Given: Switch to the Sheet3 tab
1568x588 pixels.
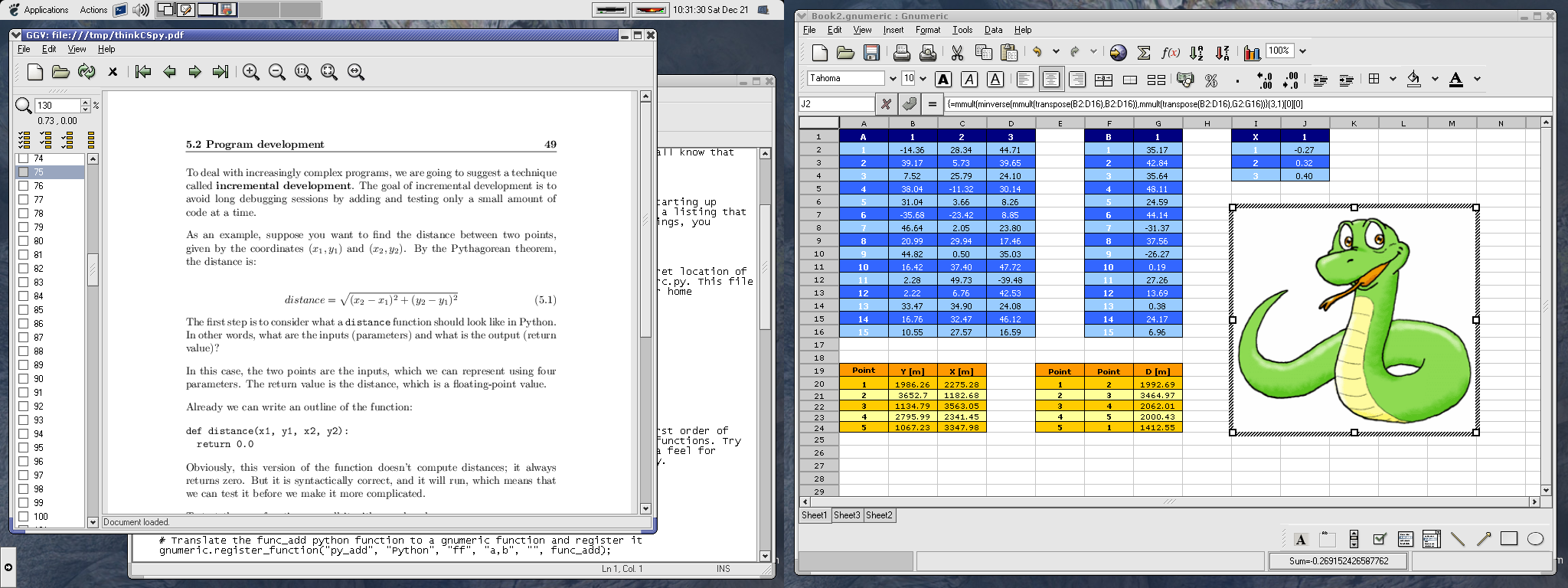Looking at the screenshot, I should click(847, 515).
